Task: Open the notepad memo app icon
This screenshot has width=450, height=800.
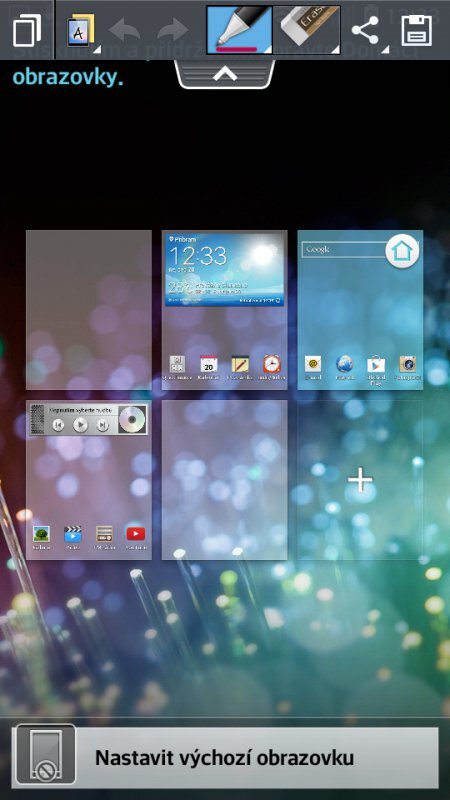Action: 240,364
